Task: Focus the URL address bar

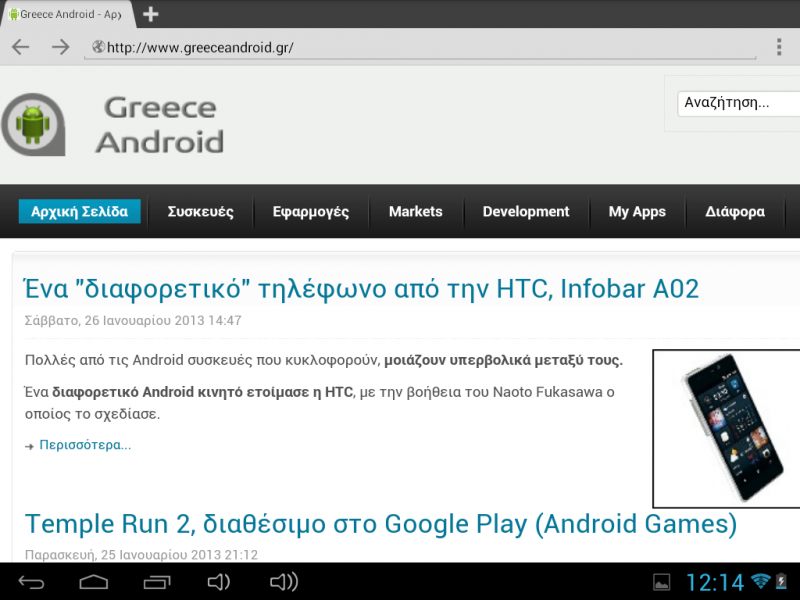Action: [x=419, y=47]
